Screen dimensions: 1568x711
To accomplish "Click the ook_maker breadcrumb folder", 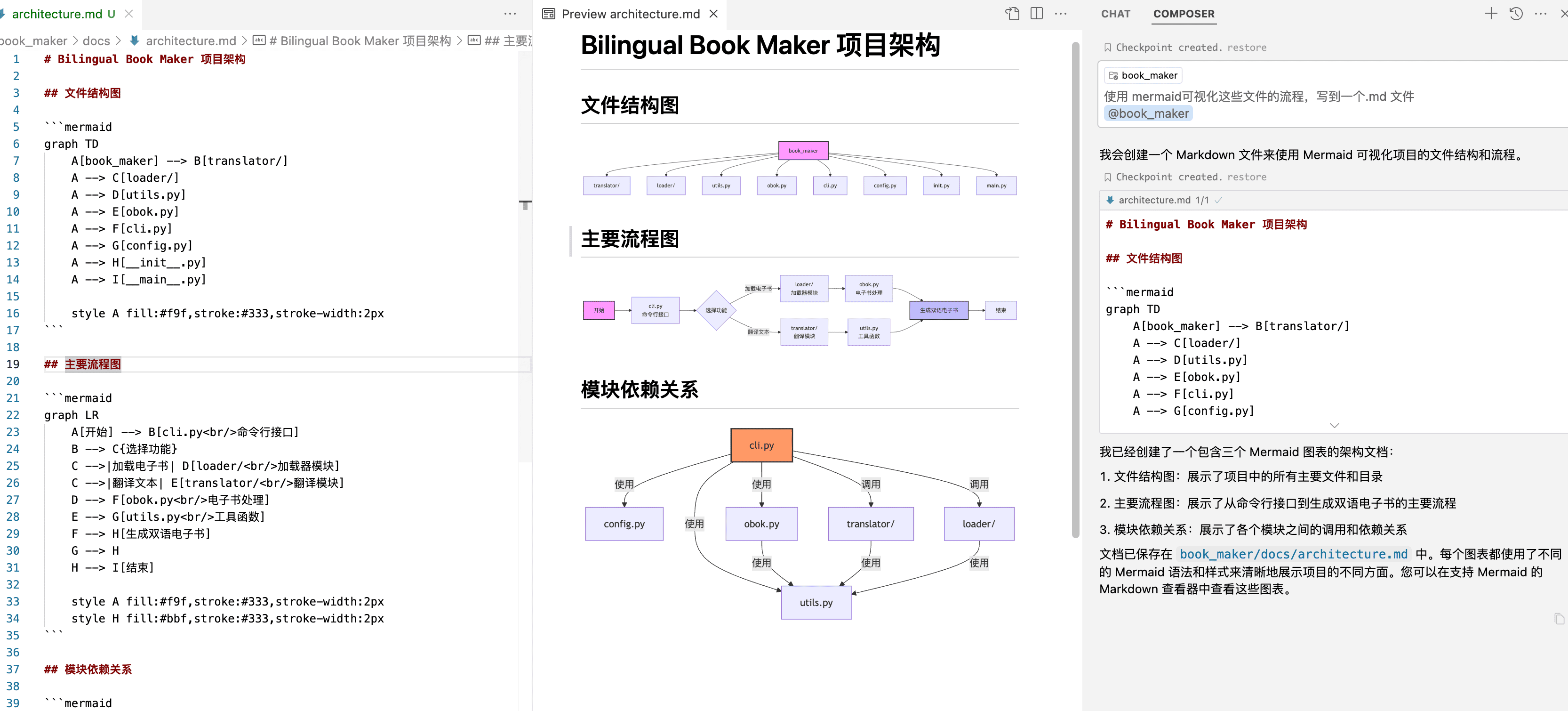I will (x=33, y=41).
